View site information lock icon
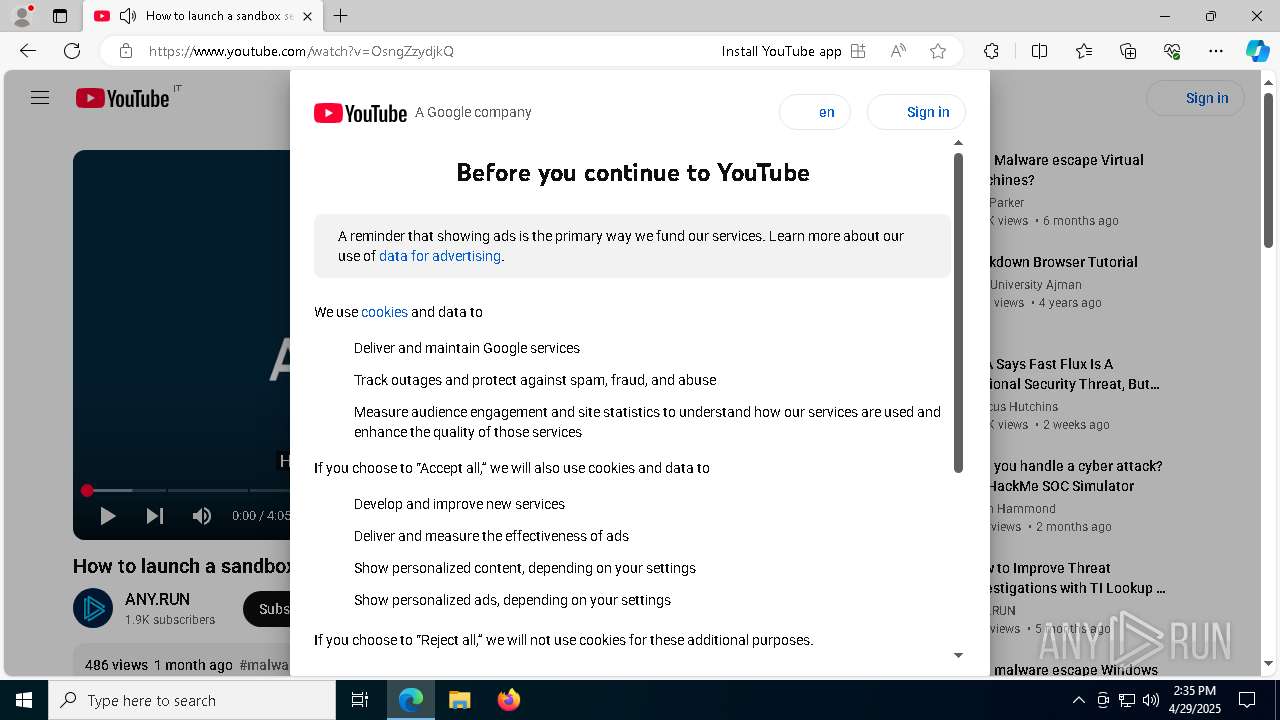 [x=125, y=51]
